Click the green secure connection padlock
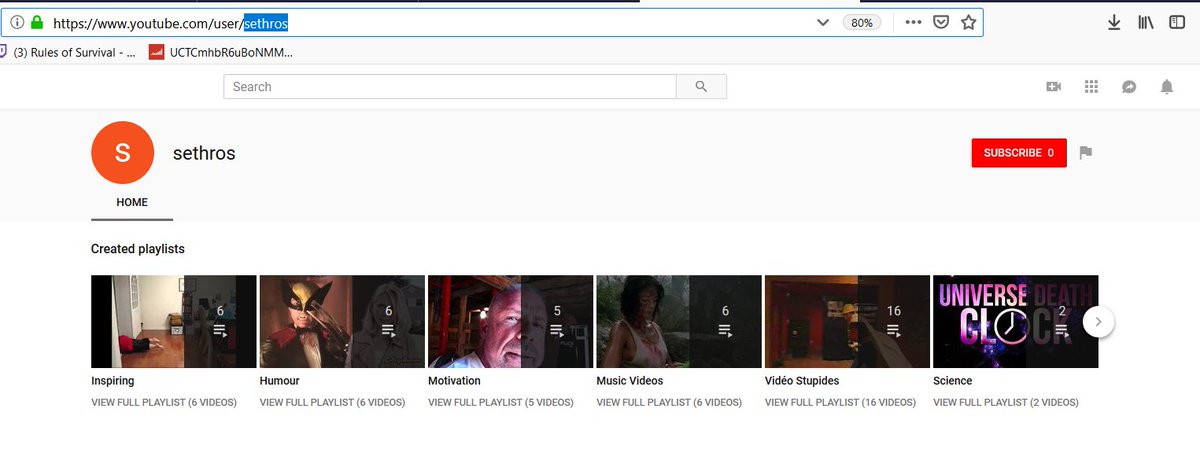 point(37,22)
